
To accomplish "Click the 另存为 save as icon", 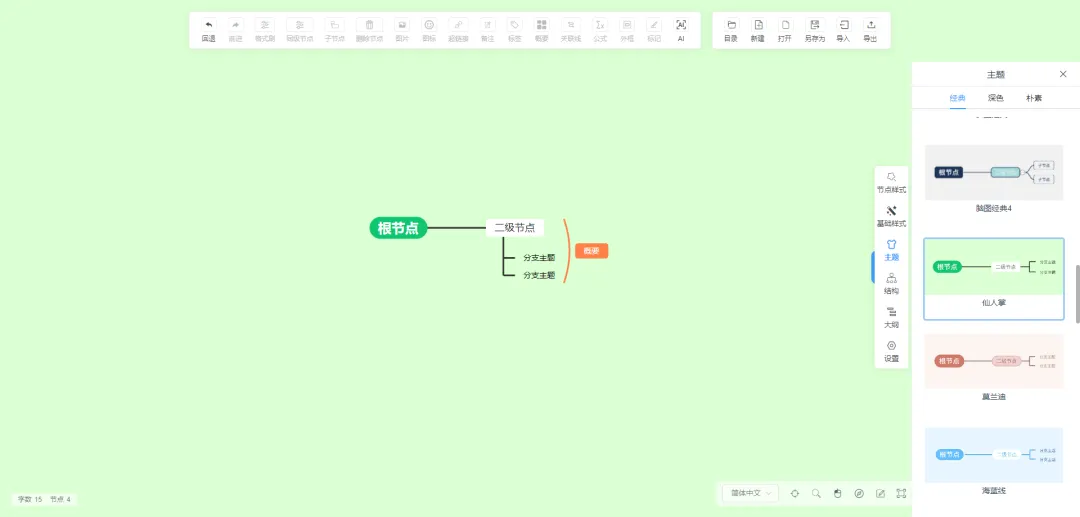I will pyautogui.click(x=815, y=25).
